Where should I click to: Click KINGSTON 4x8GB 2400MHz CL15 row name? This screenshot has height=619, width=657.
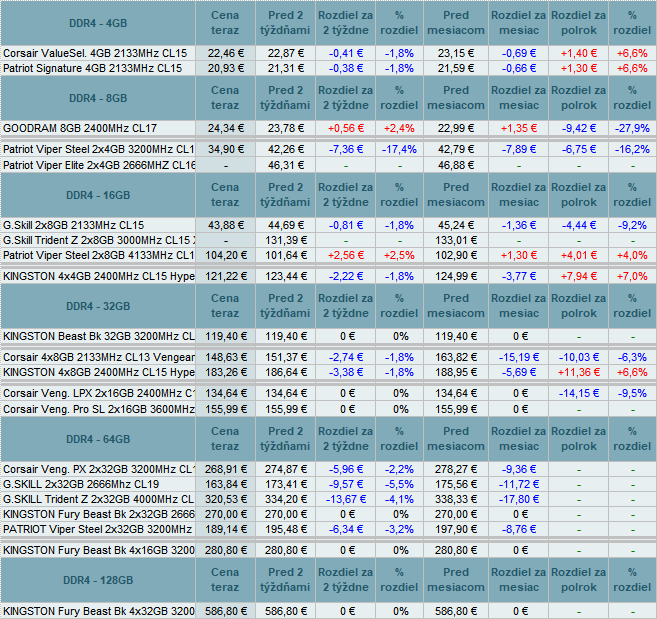[98, 373]
